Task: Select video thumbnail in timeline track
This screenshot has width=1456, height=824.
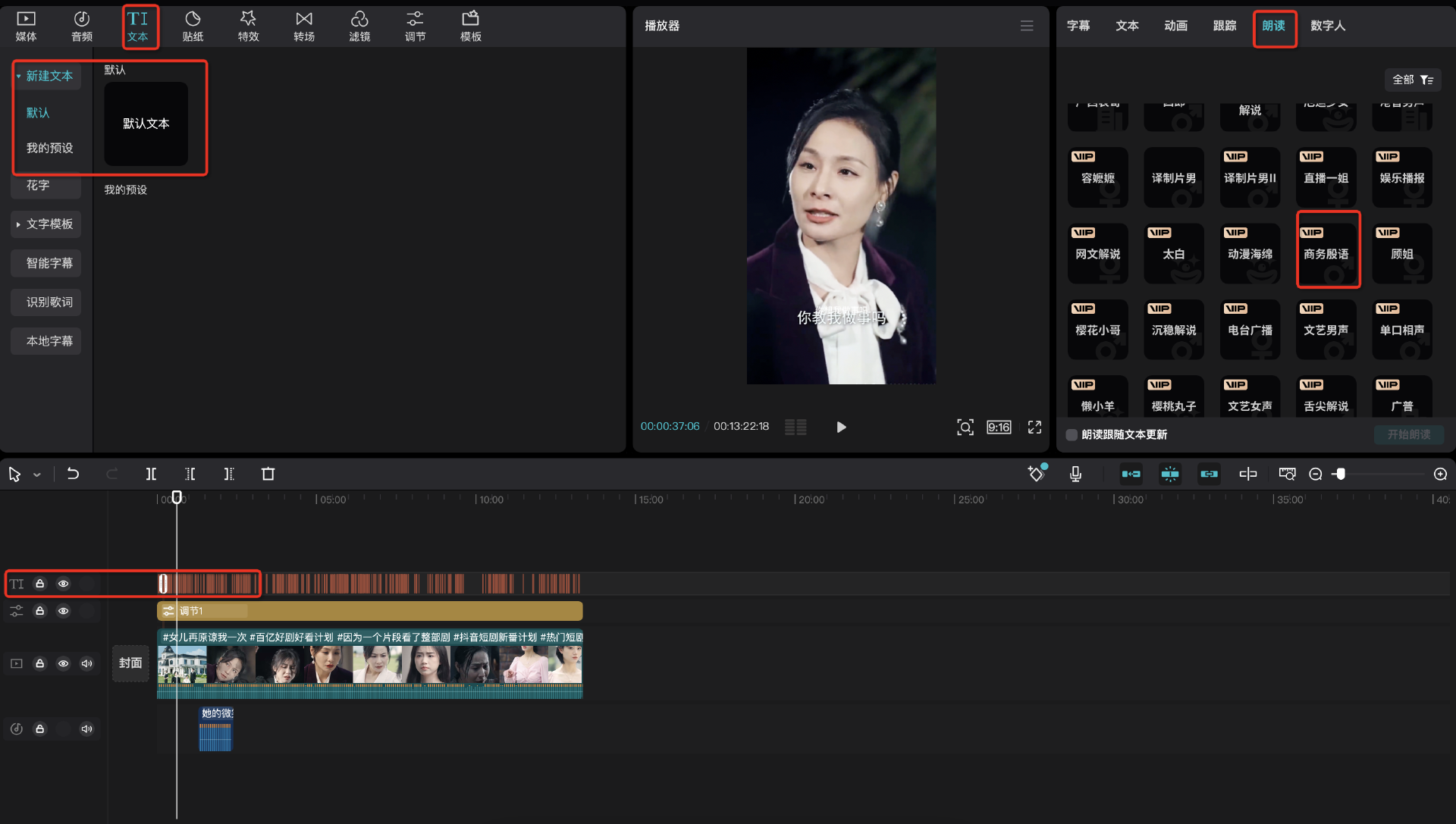Action: point(371,662)
